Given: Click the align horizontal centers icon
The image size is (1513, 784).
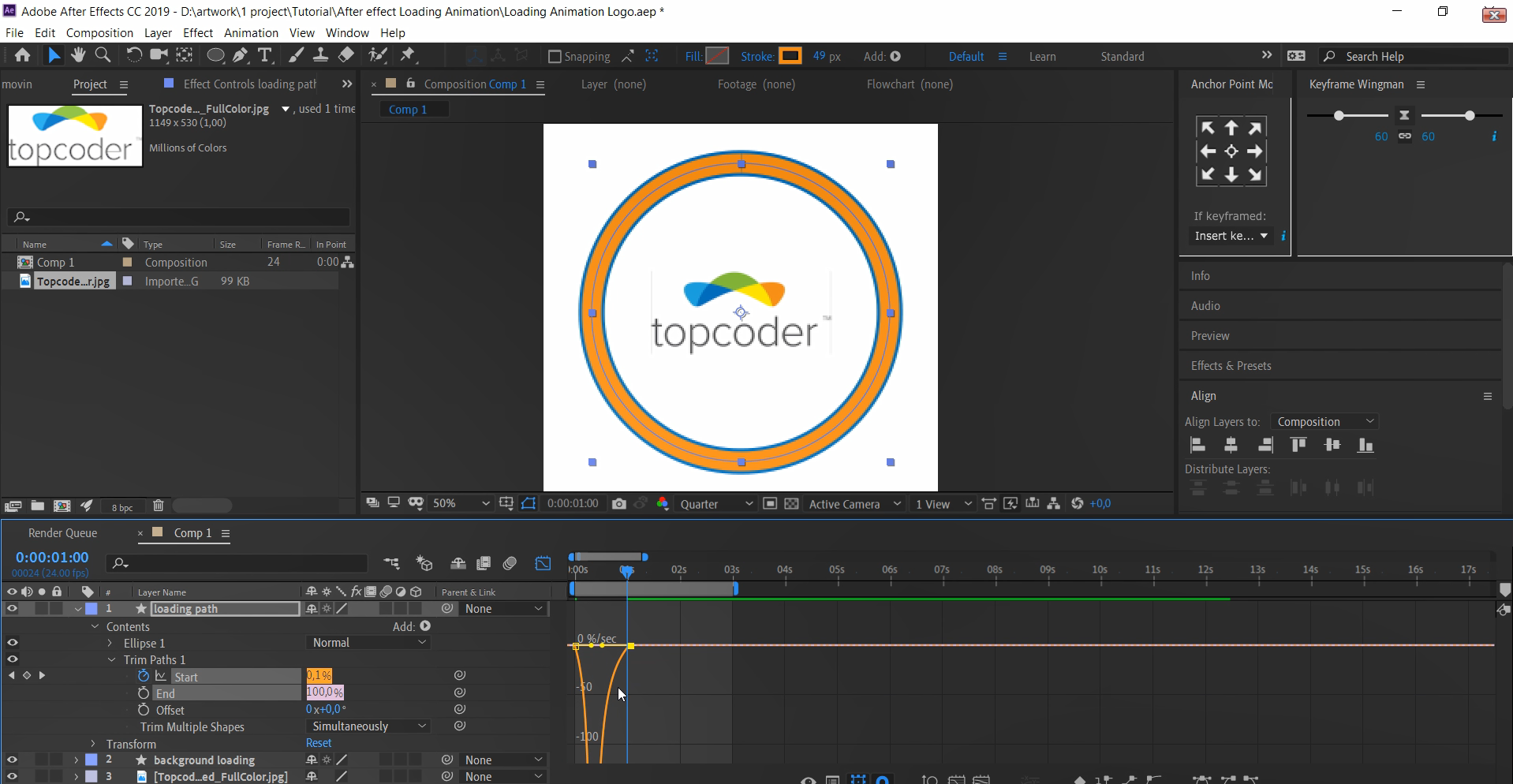Looking at the screenshot, I should click(x=1231, y=445).
